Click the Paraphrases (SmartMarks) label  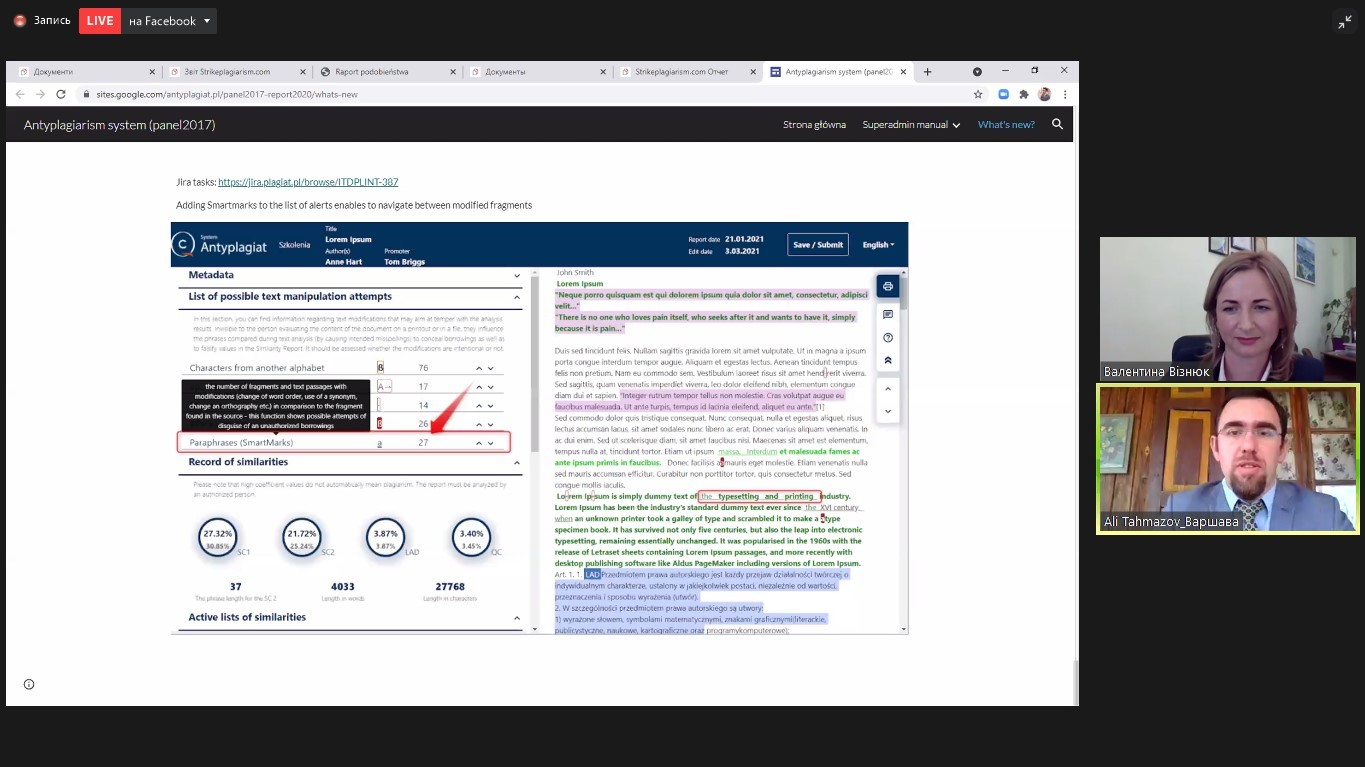point(241,442)
